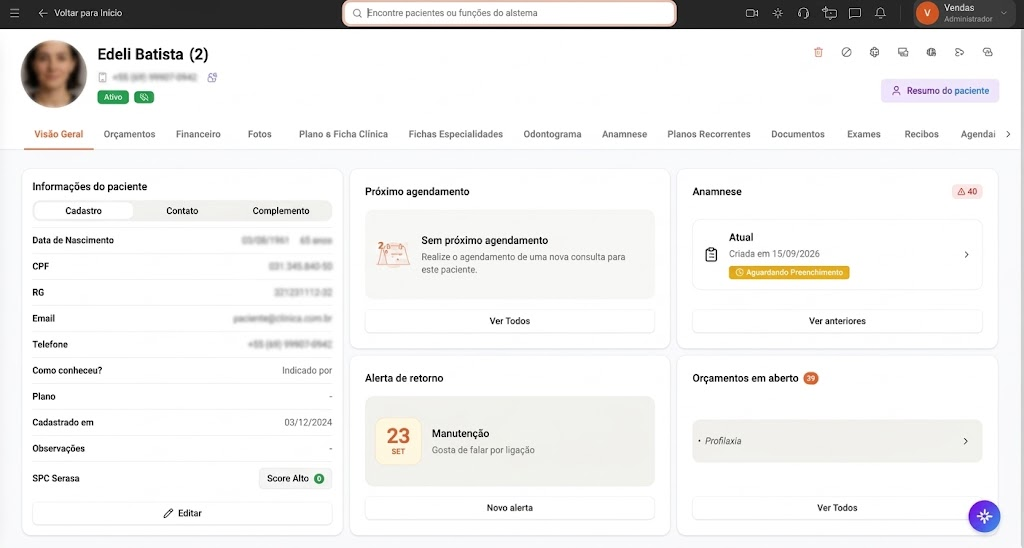Select the Odontograma tab

(552, 134)
